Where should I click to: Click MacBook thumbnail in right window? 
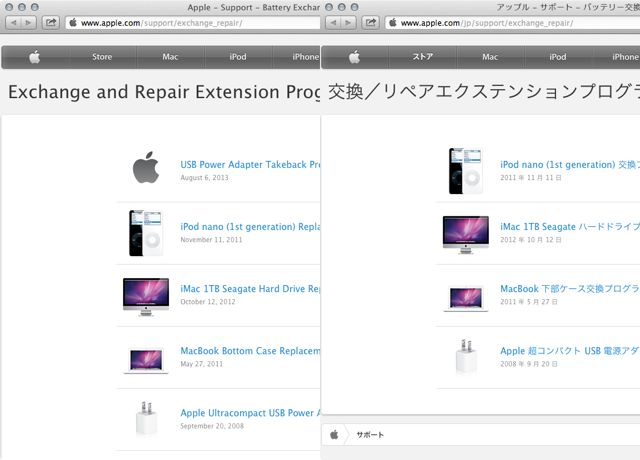[x=466, y=298]
